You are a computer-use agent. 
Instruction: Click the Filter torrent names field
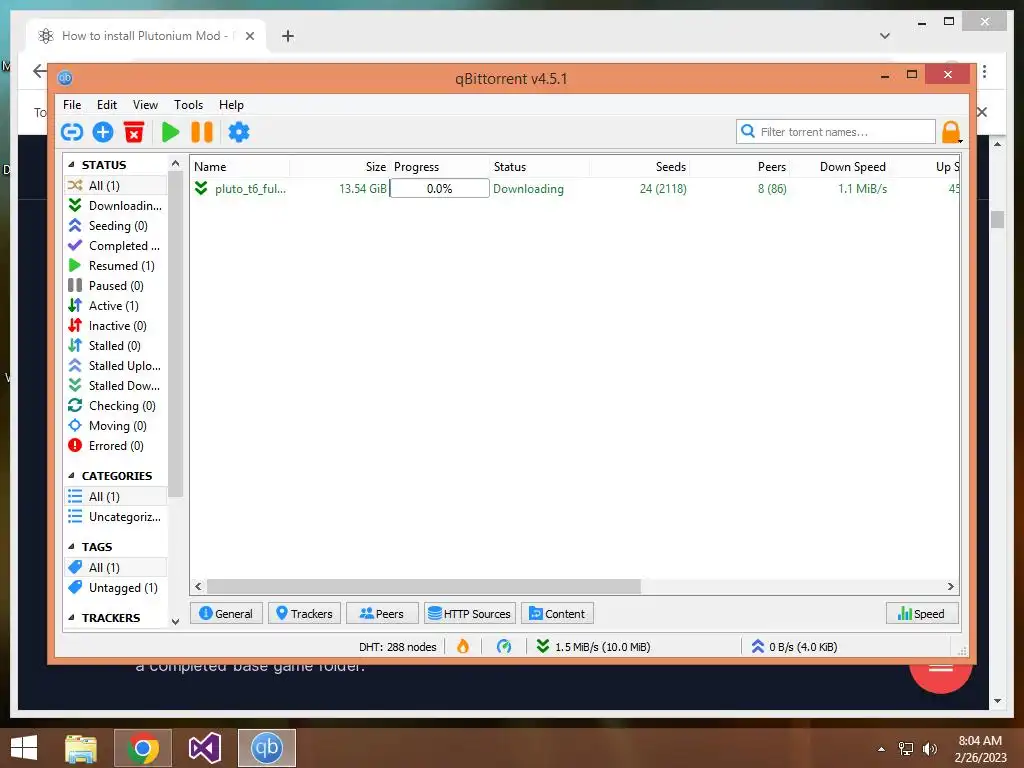[835, 132]
